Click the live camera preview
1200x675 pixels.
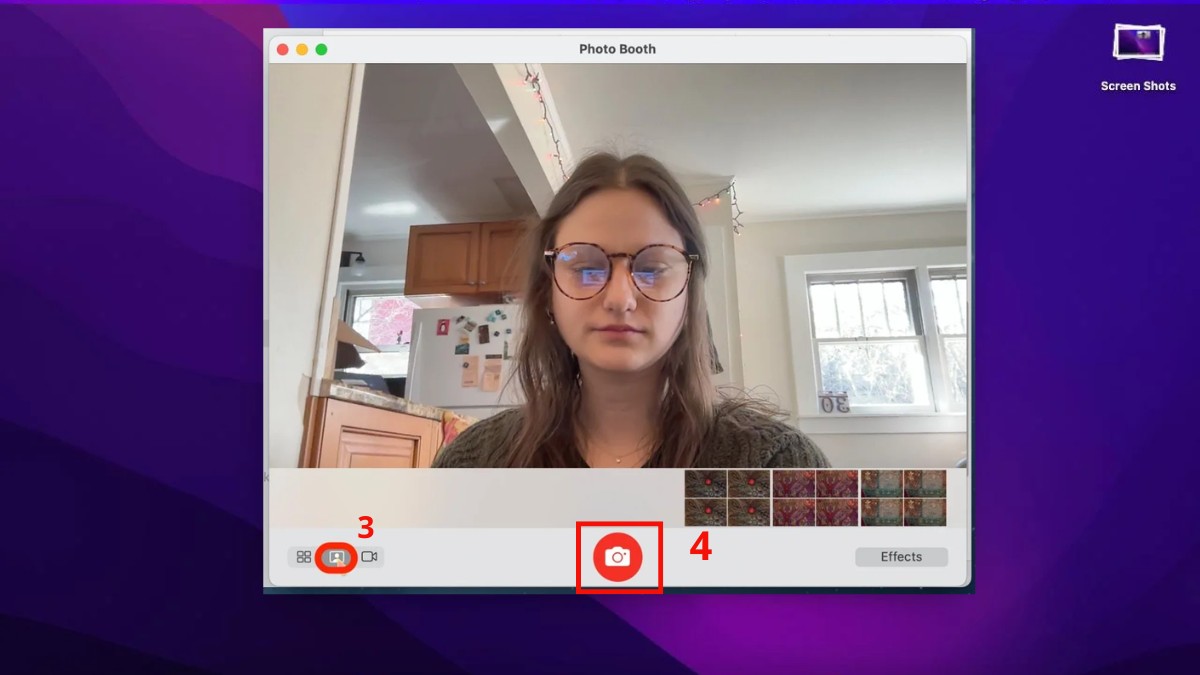tap(617, 265)
